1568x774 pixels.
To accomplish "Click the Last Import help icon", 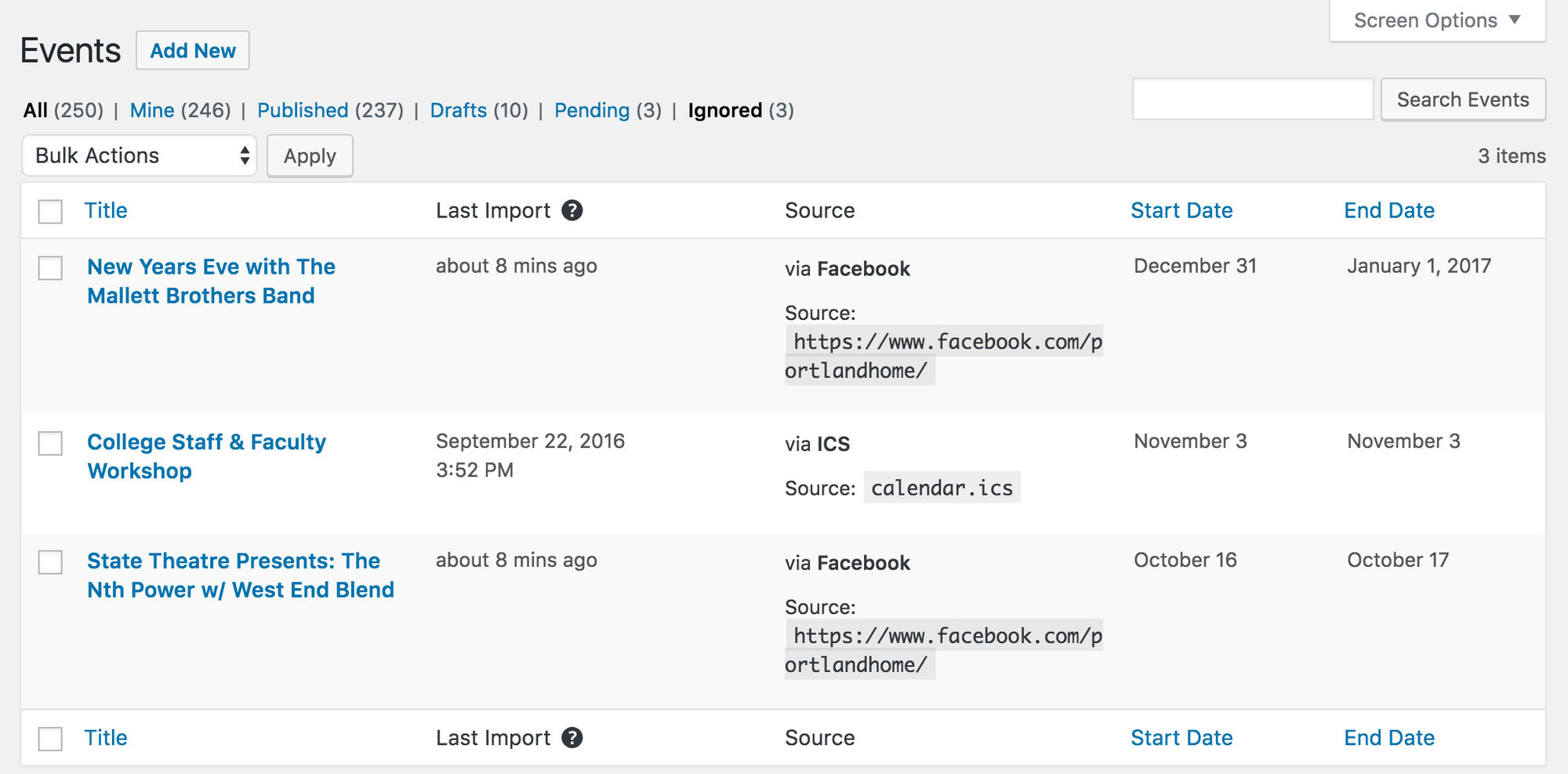I will tap(573, 210).
